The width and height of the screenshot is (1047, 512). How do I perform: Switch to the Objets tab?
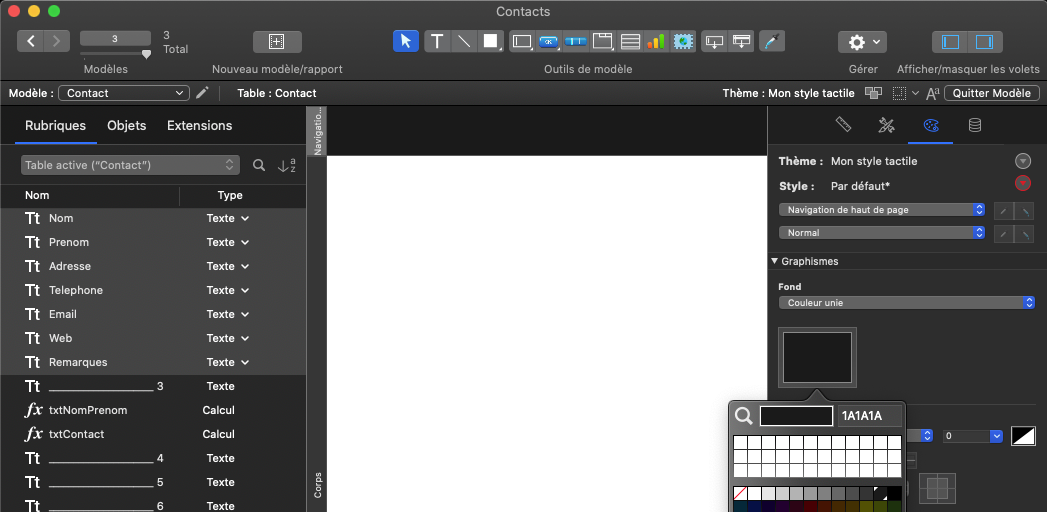127,126
